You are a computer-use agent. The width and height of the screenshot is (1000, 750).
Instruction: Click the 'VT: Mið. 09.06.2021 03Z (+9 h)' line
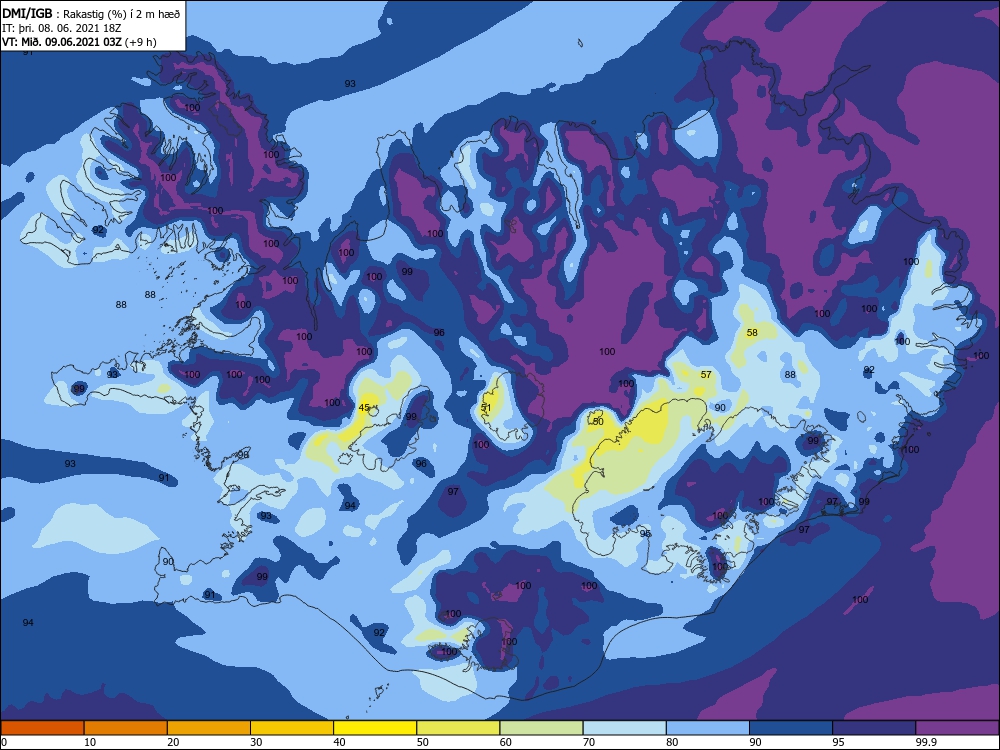tap(79, 42)
